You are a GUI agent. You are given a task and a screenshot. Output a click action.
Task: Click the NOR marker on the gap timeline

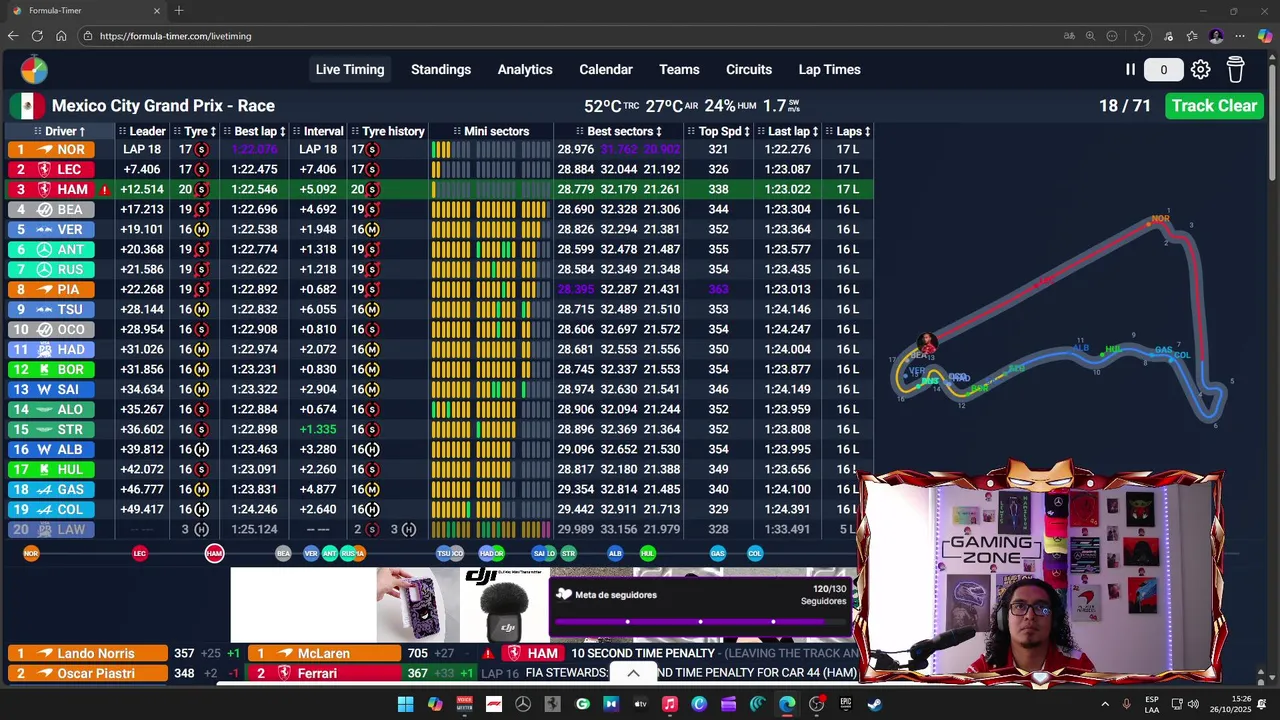pyautogui.click(x=31, y=553)
